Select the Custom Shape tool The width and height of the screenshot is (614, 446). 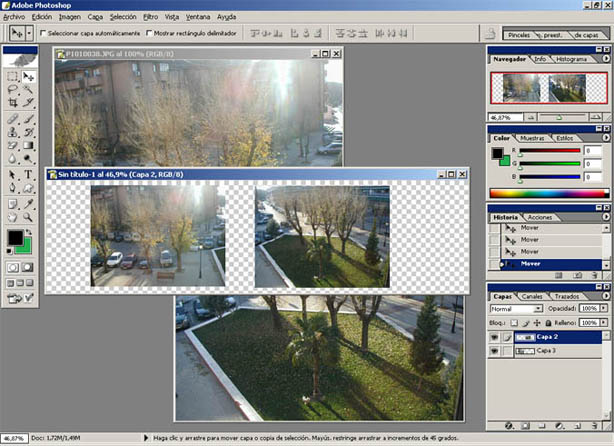tap(28, 188)
